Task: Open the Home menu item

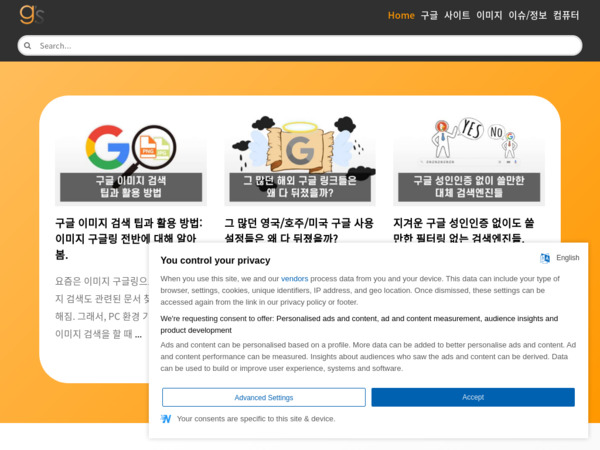Action: click(x=401, y=16)
